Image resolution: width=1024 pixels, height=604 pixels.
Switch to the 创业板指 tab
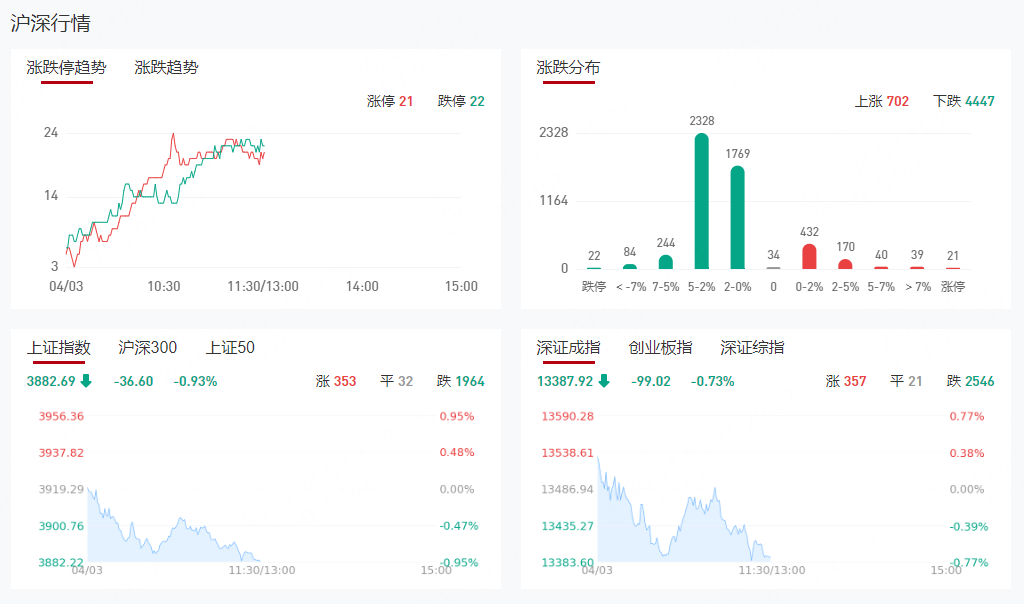pos(660,348)
